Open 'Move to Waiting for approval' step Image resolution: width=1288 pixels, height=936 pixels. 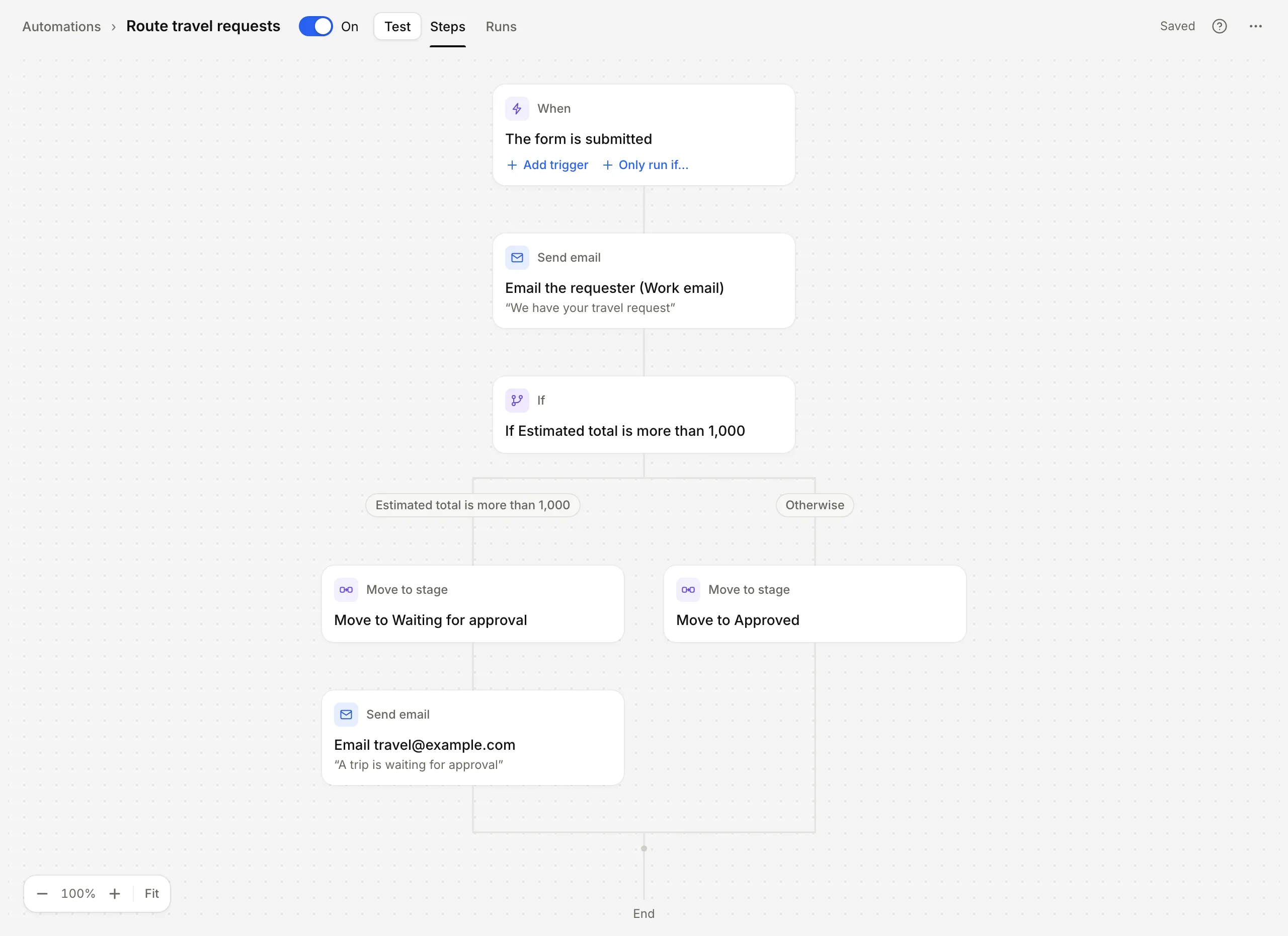[472, 604]
